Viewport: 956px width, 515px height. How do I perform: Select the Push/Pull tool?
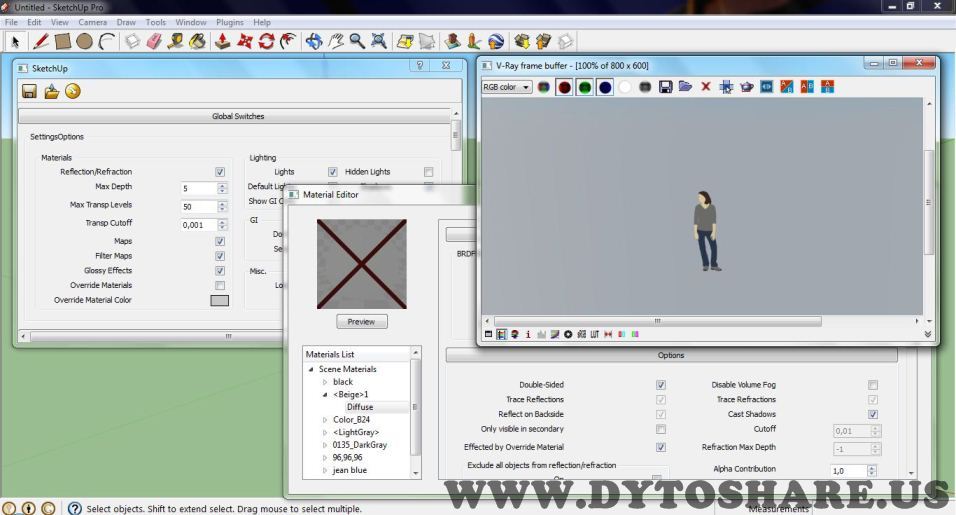(223, 41)
